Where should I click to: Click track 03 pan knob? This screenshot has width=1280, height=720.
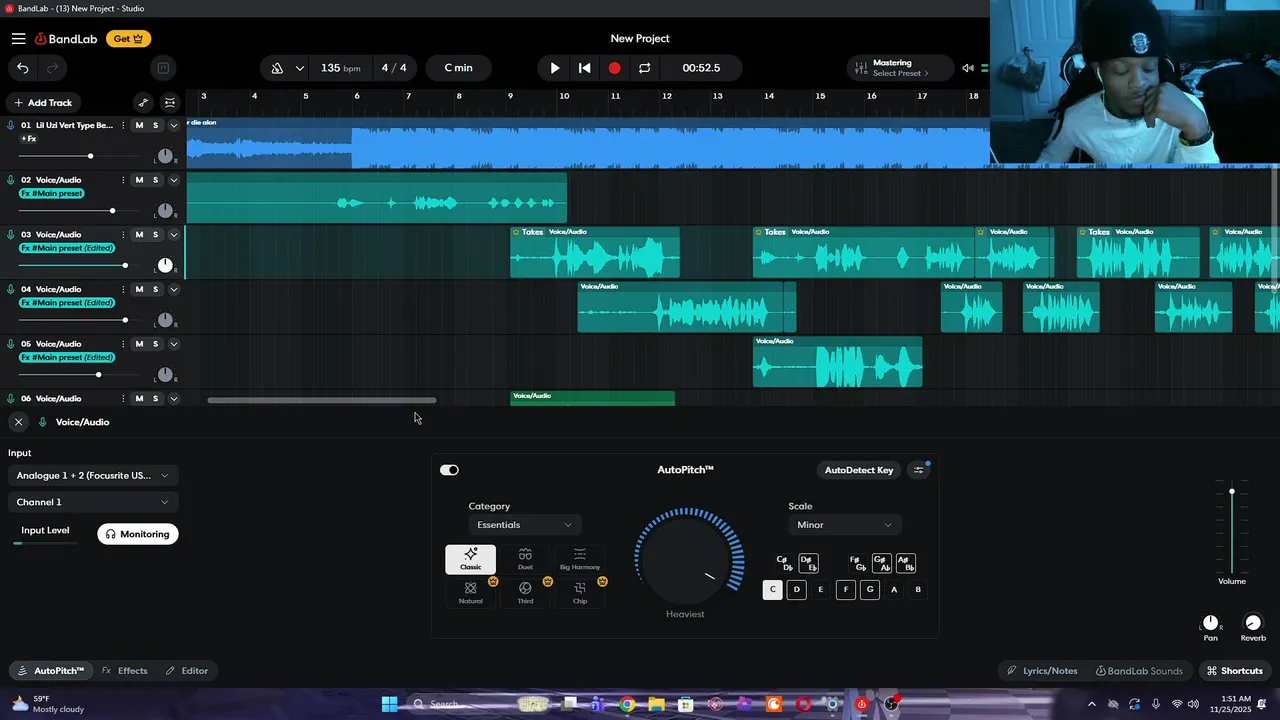tap(165, 265)
